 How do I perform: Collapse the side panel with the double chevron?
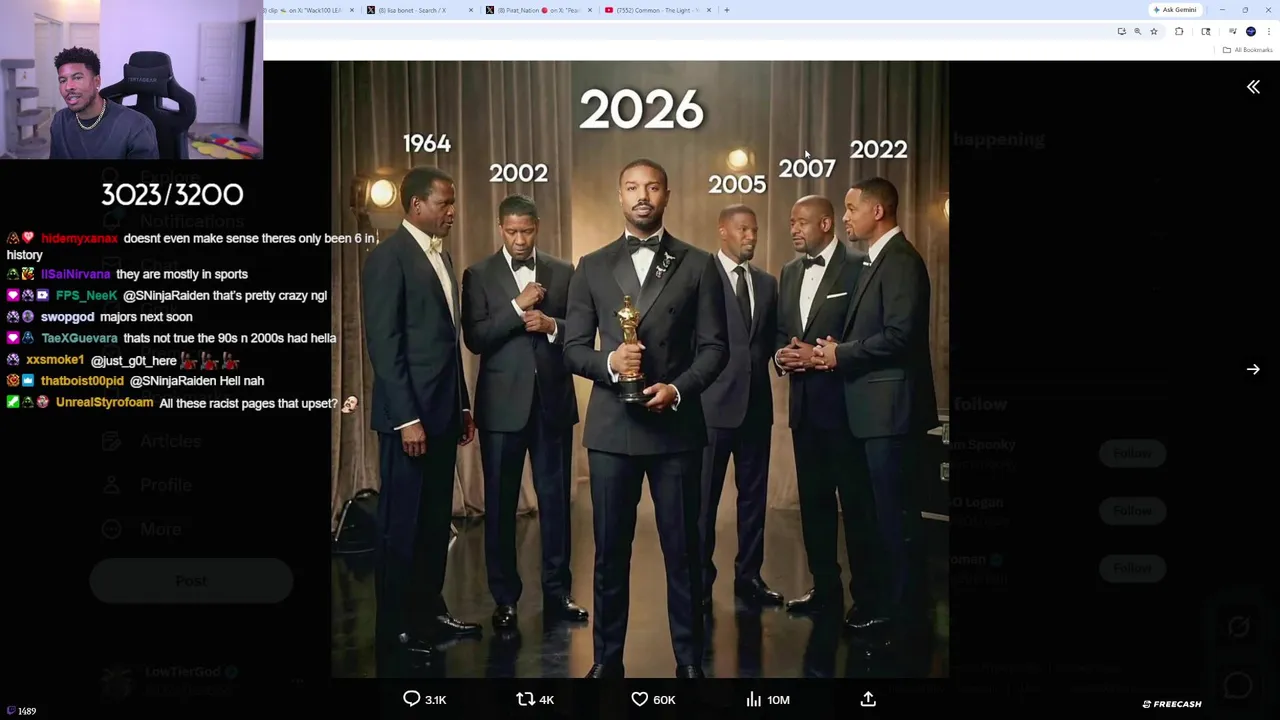1253,87
